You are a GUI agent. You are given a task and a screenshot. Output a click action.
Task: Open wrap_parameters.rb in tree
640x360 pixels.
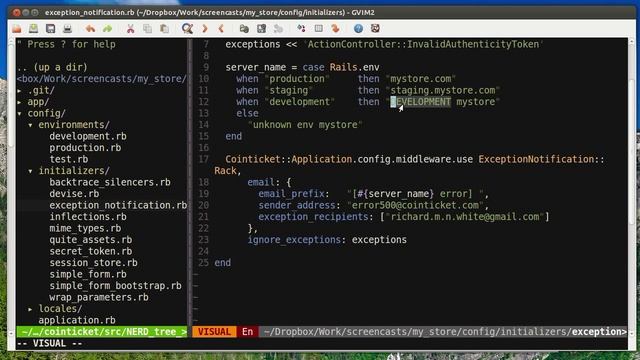(99, 297)
